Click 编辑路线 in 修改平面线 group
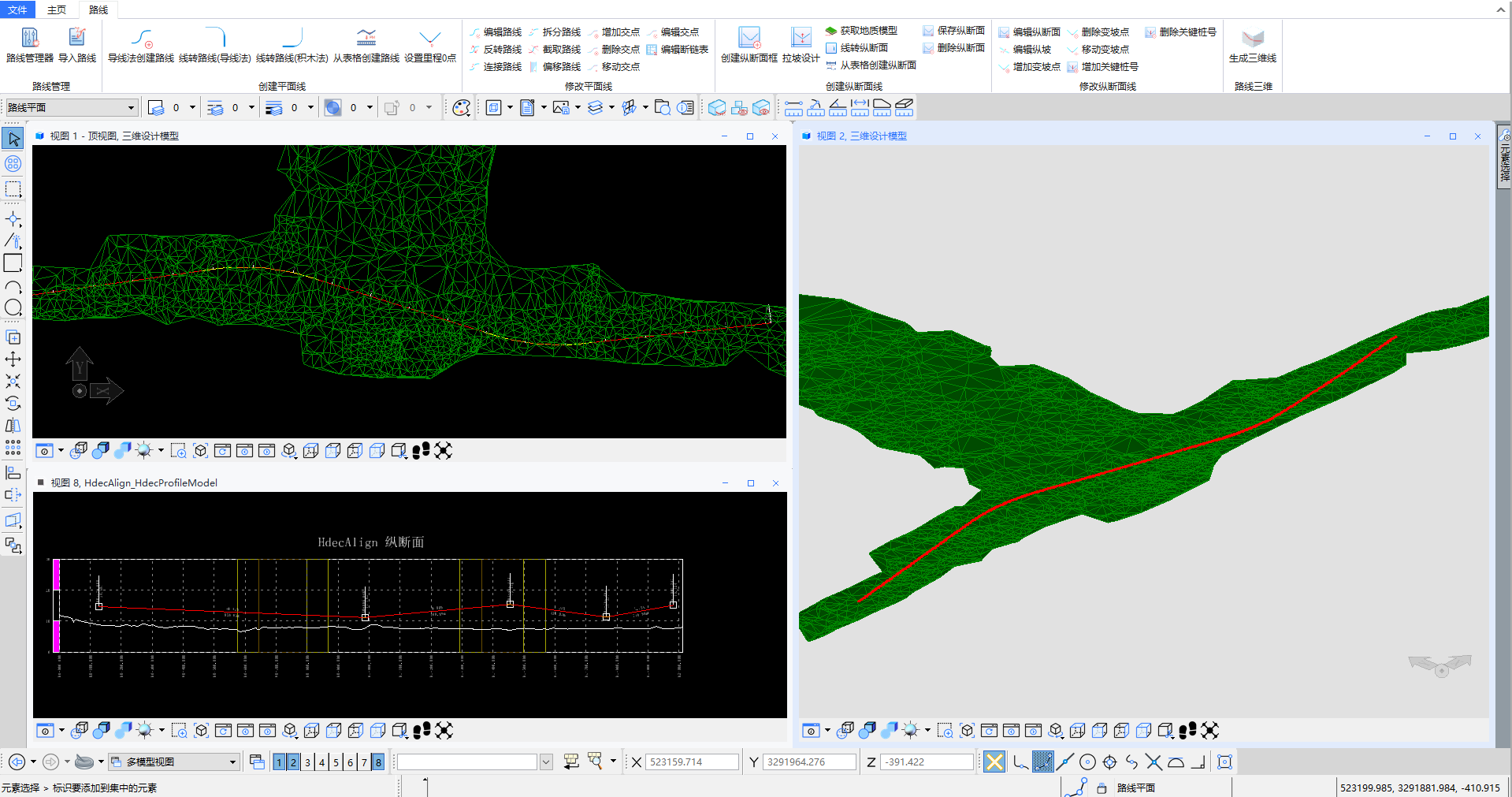Viewport: 1512px width, 797px height. coord(496,32)
